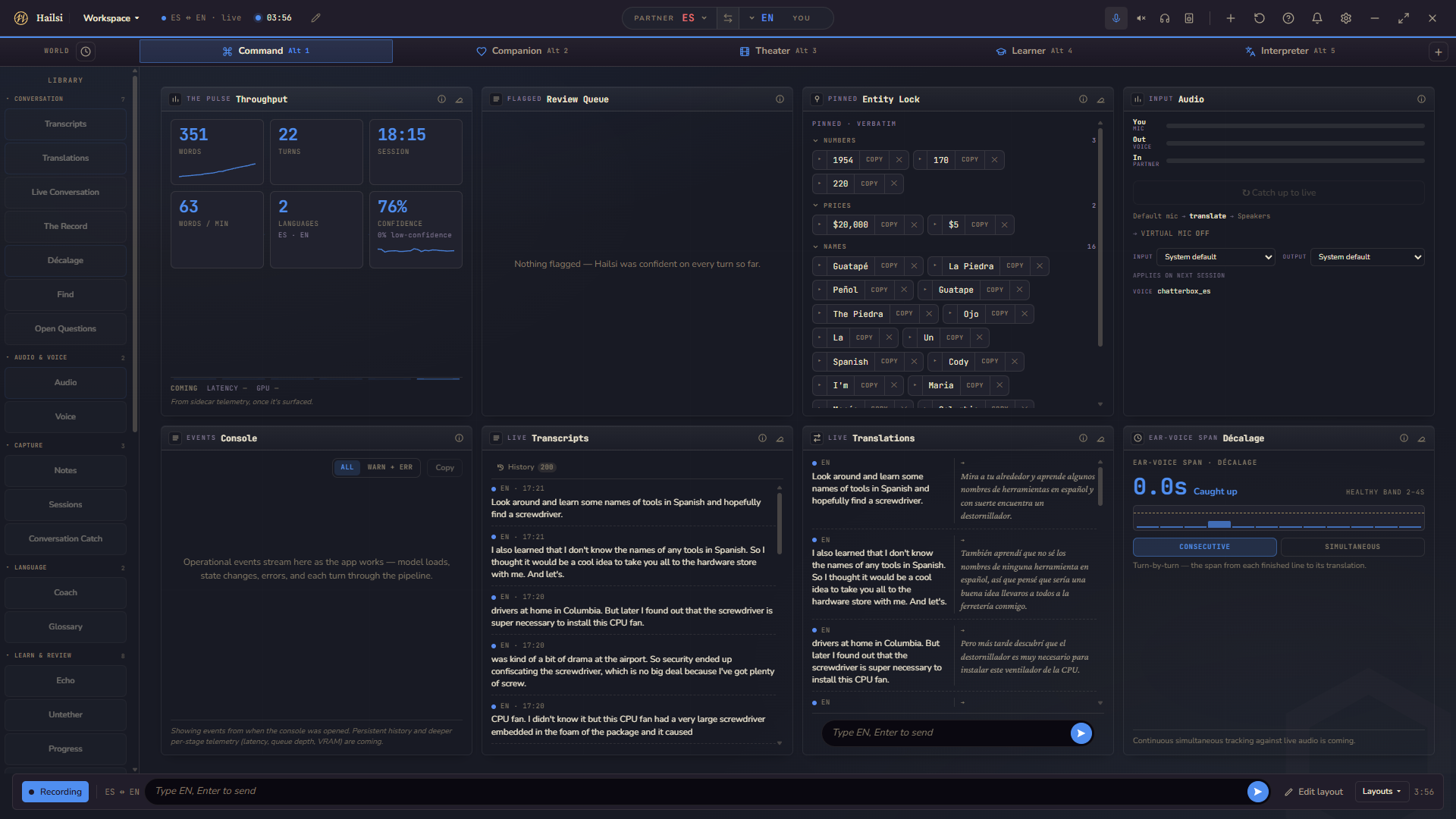Viewport: 1456px width, 819px height.
Task: Select WARN + ERR filter in Console
Action: pyautogui.click(x=390, y=467)
